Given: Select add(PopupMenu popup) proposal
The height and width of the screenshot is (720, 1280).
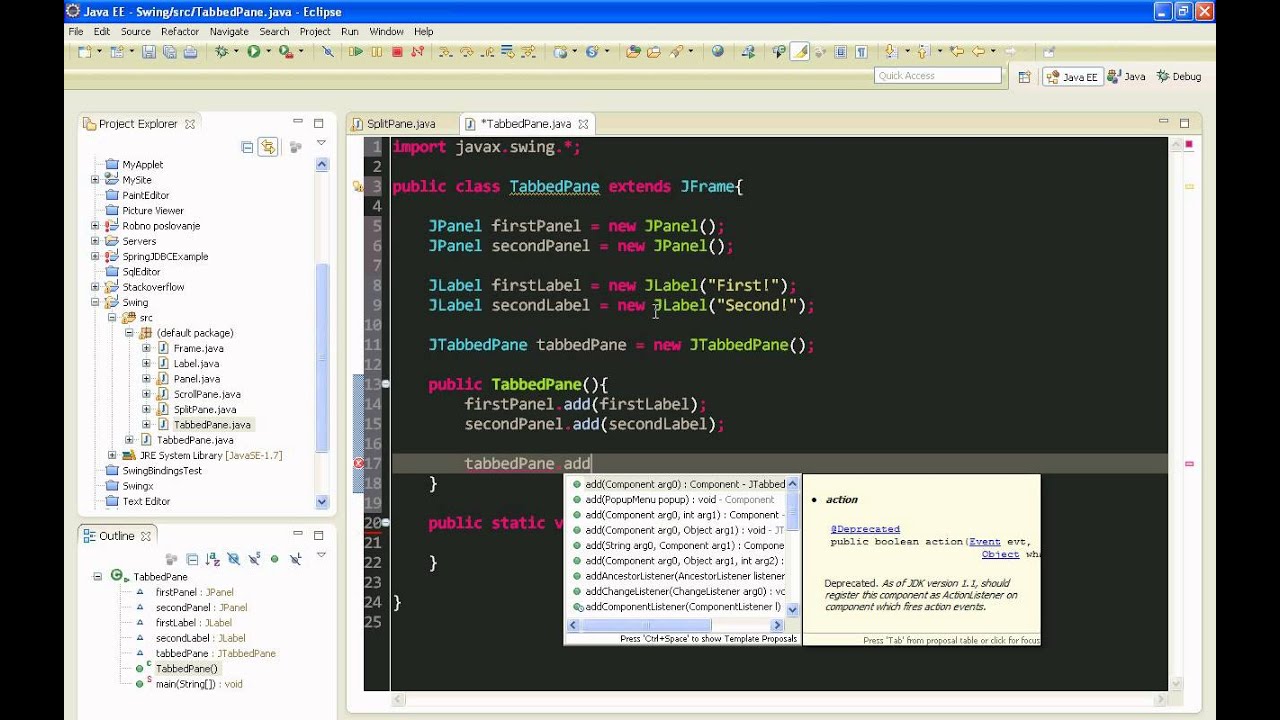Looking at the screenshot, I should tap(679, 499).
